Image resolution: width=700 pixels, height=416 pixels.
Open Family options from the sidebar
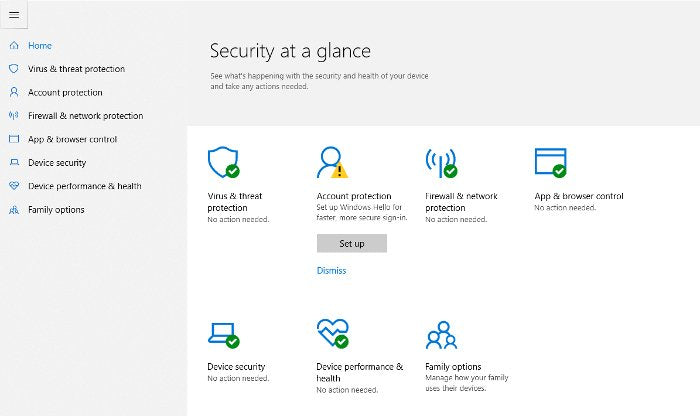click(x=56, y=210)
